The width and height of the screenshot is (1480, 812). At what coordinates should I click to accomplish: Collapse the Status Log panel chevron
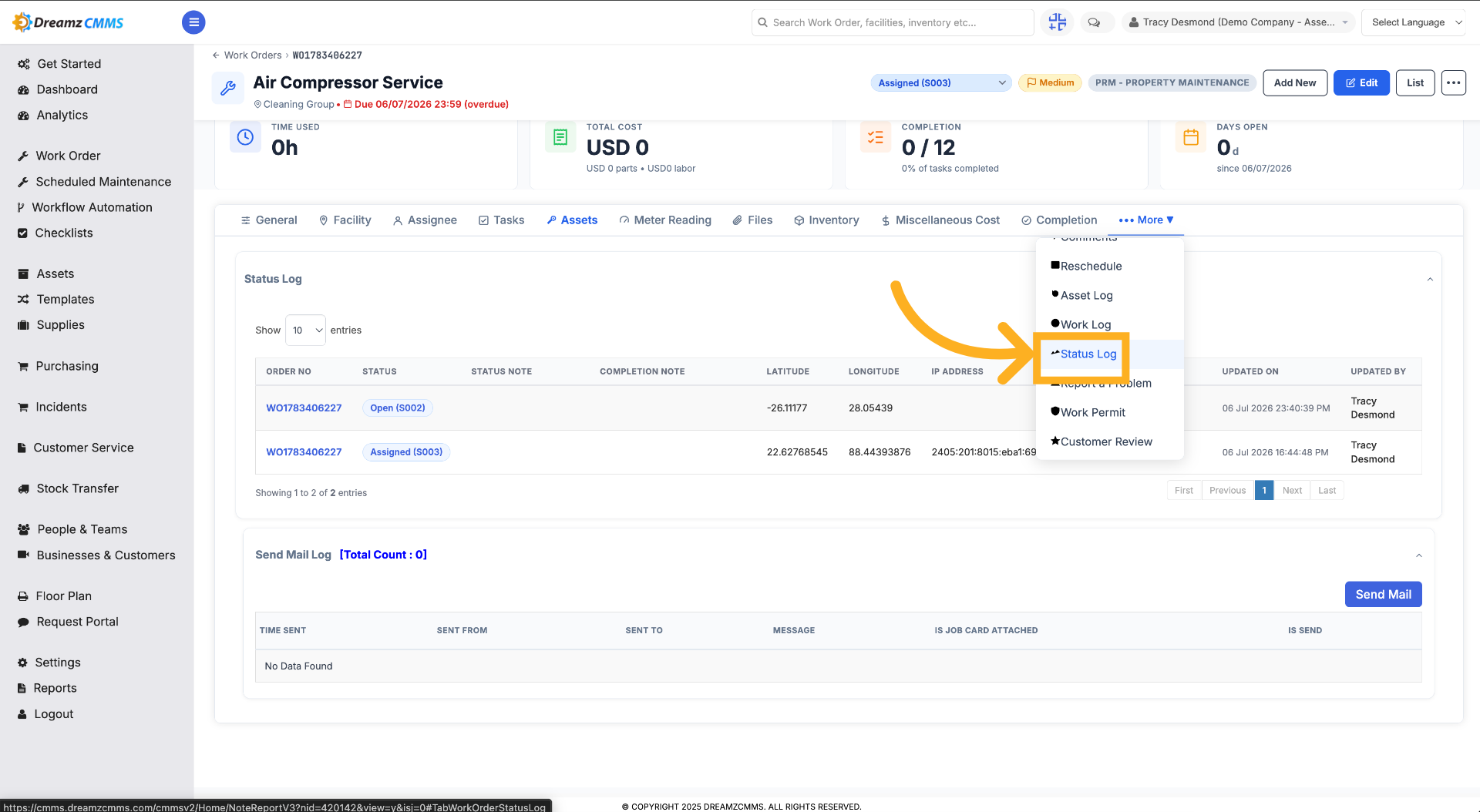point(1430,280)
